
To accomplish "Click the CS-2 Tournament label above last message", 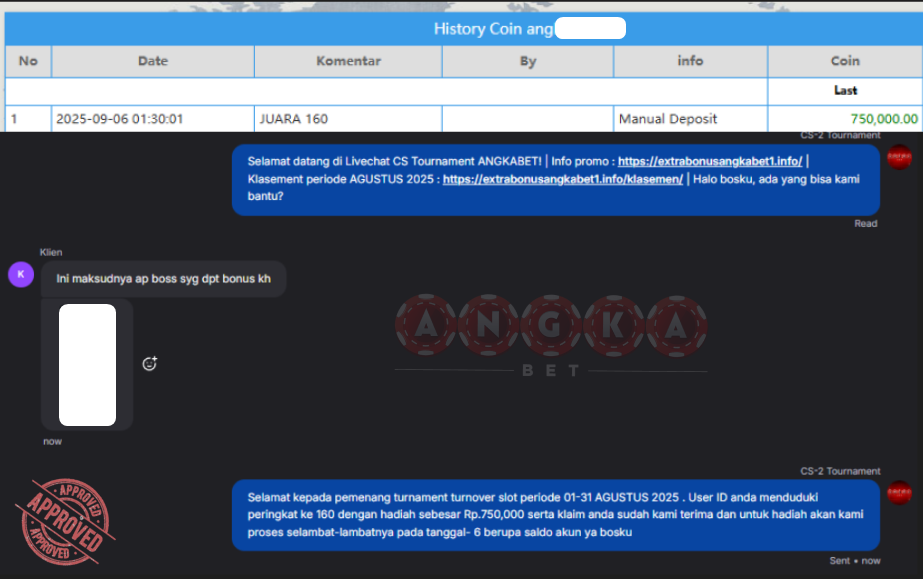I will tap(840, 471).
